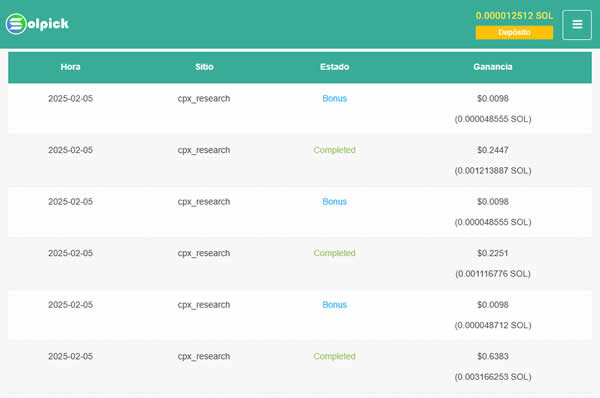Screen dimensions: 600x398
Task: Click the (0.000048712 SOL) amount
Action: tap(493, 325)
